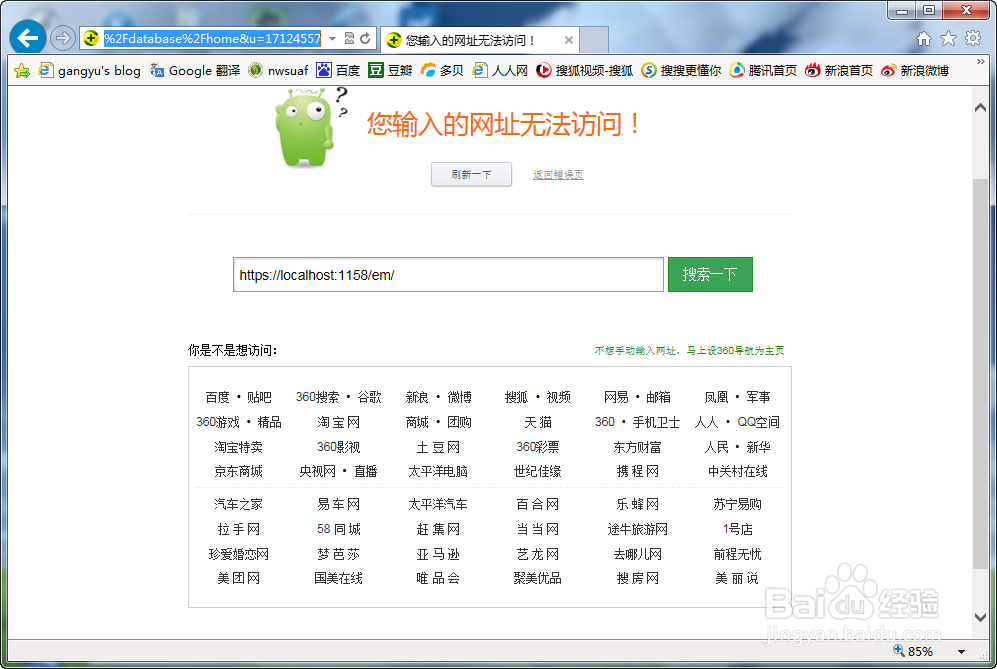Click the search box with localhost URL
Screen dimensions: 997x669
[448, 275]
